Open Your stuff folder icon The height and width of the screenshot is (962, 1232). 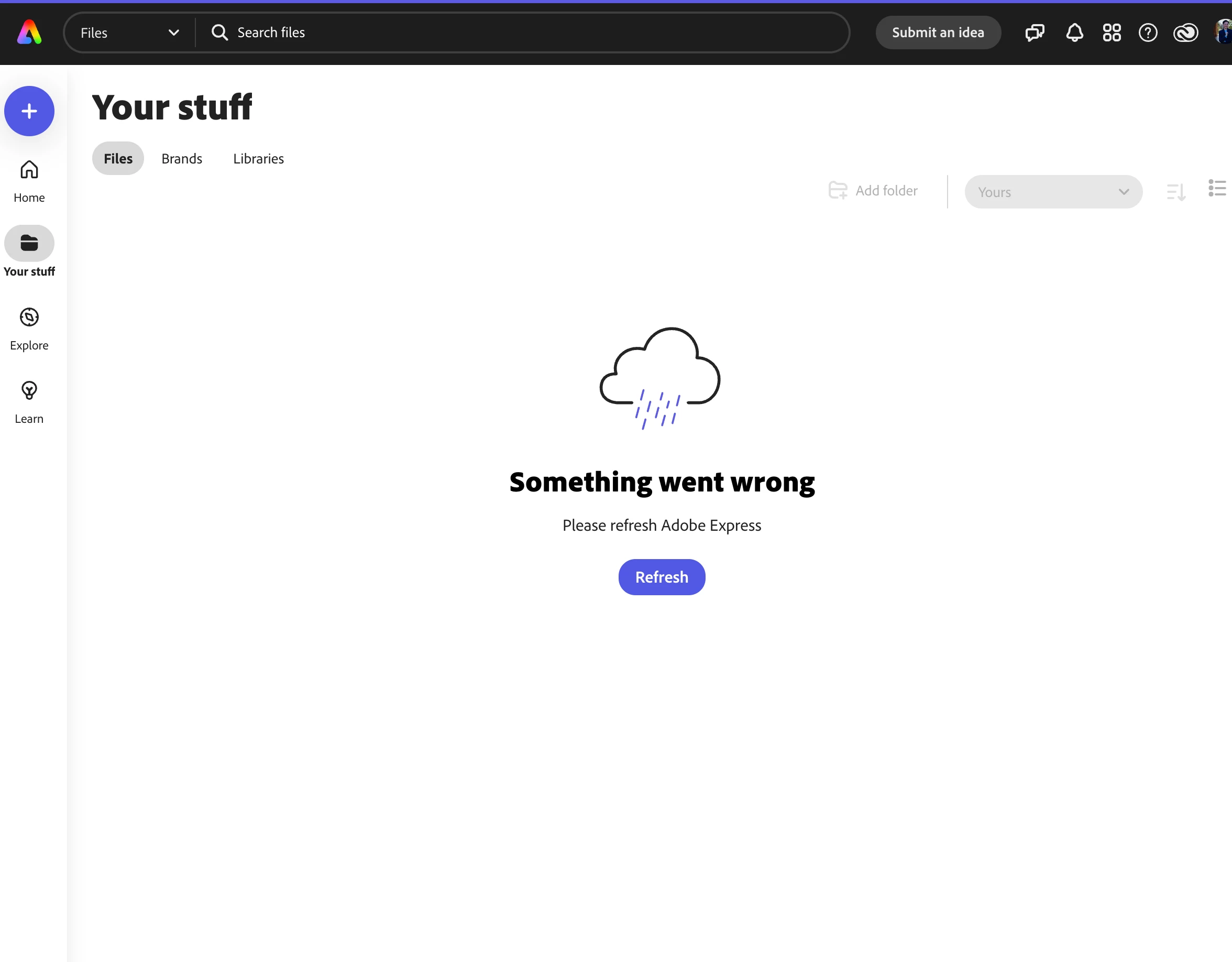tap(29, 243)
